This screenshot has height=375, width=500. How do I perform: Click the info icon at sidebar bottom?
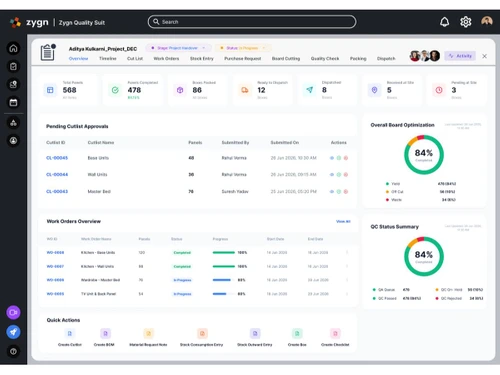(13, 351)
